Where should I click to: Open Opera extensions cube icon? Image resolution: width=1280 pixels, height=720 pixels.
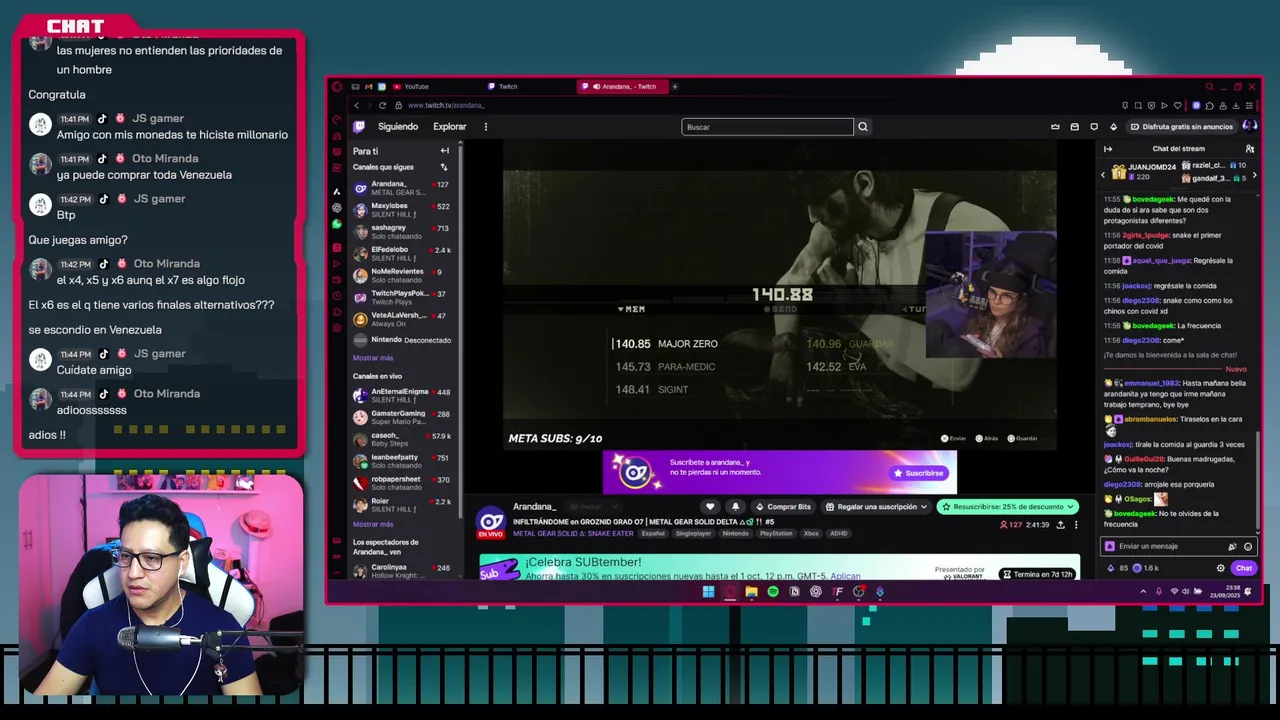[x=1209, y=105]
